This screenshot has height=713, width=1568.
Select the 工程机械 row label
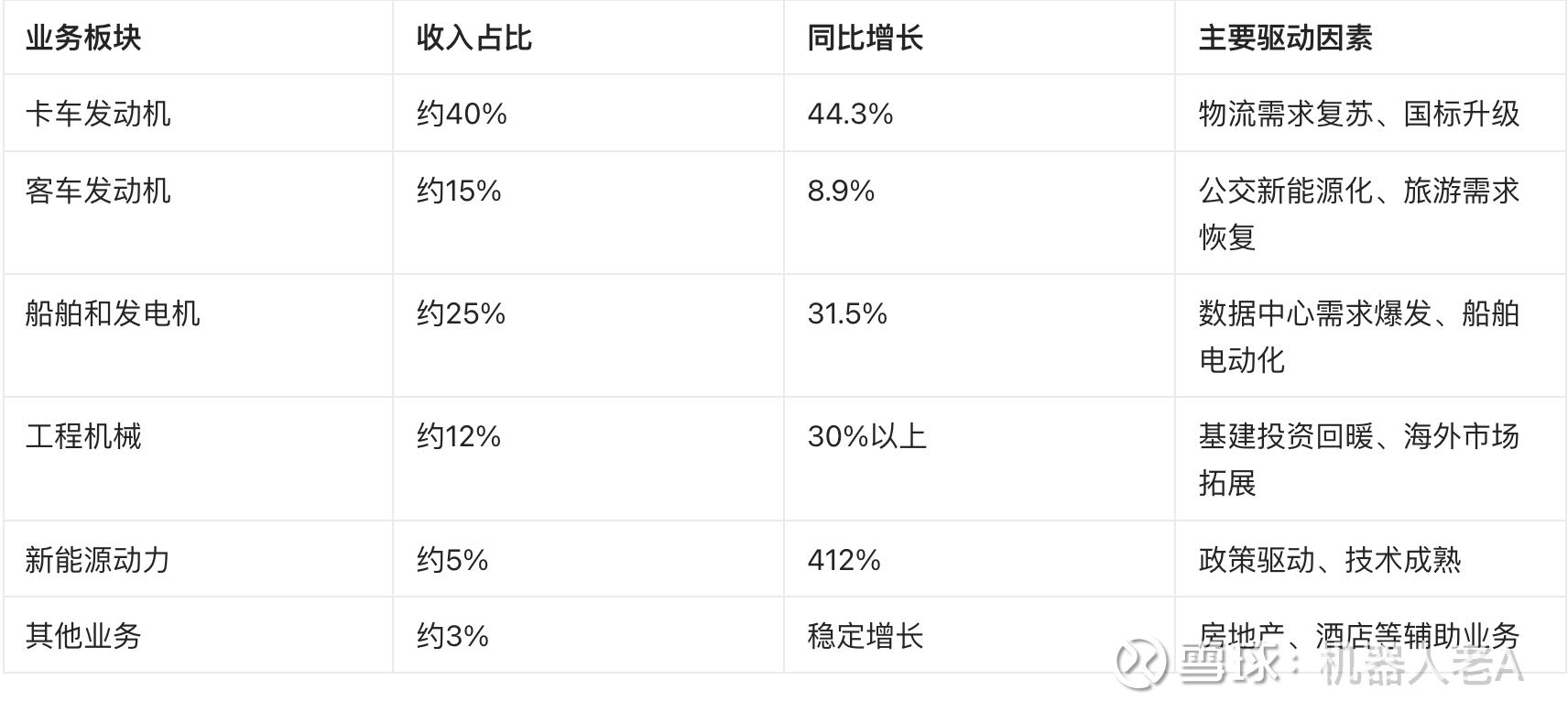point(83,436)
